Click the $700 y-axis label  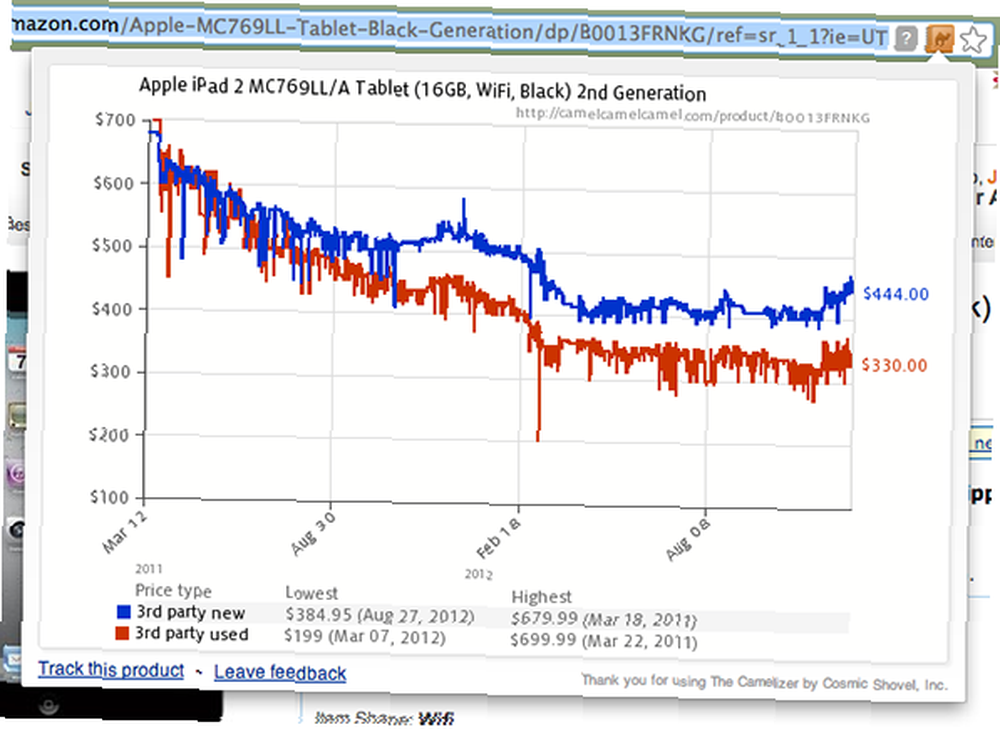click(x=115, y=120)
